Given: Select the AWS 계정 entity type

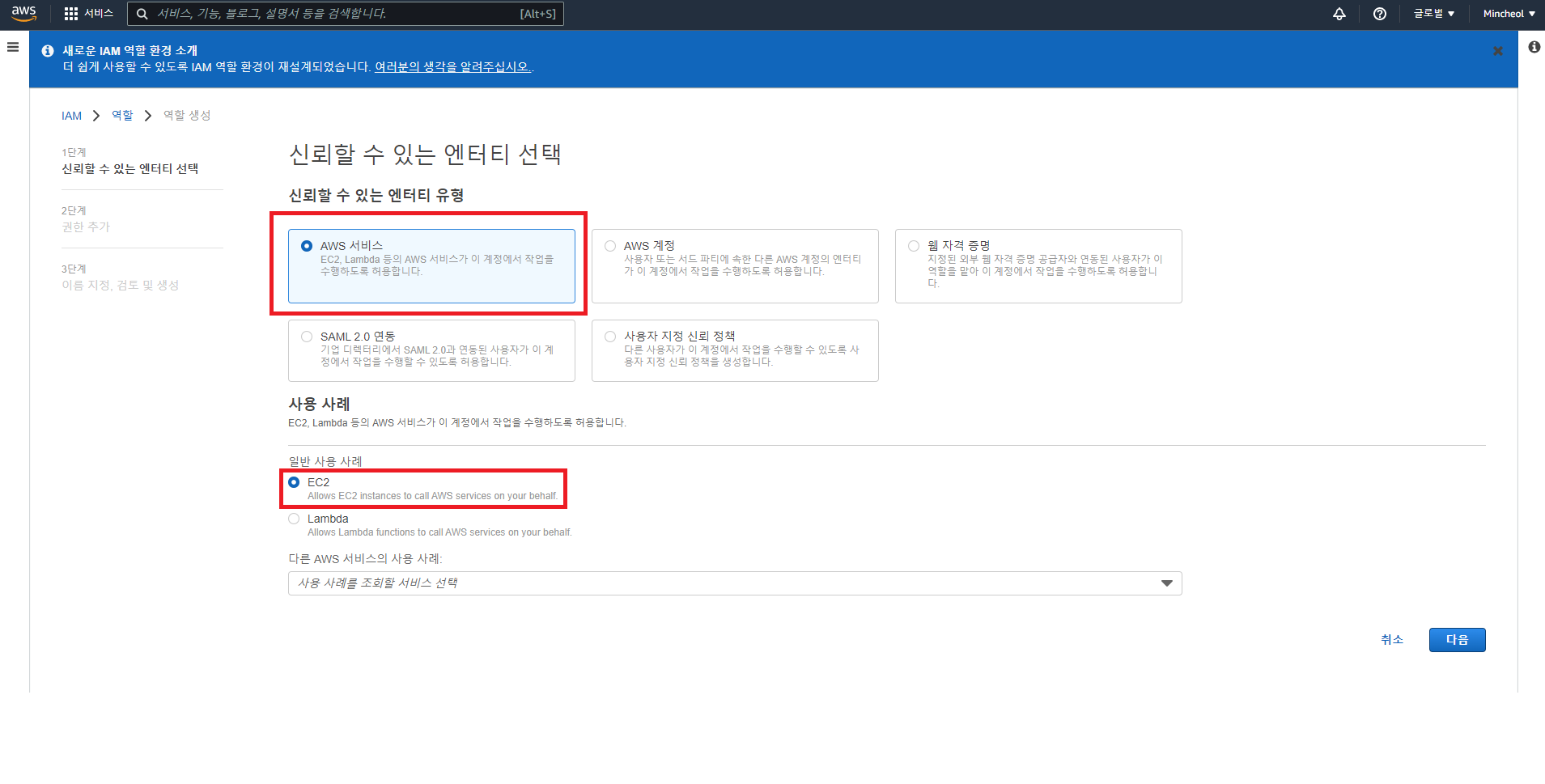Looking at the screenshot, I should [735, 265].
